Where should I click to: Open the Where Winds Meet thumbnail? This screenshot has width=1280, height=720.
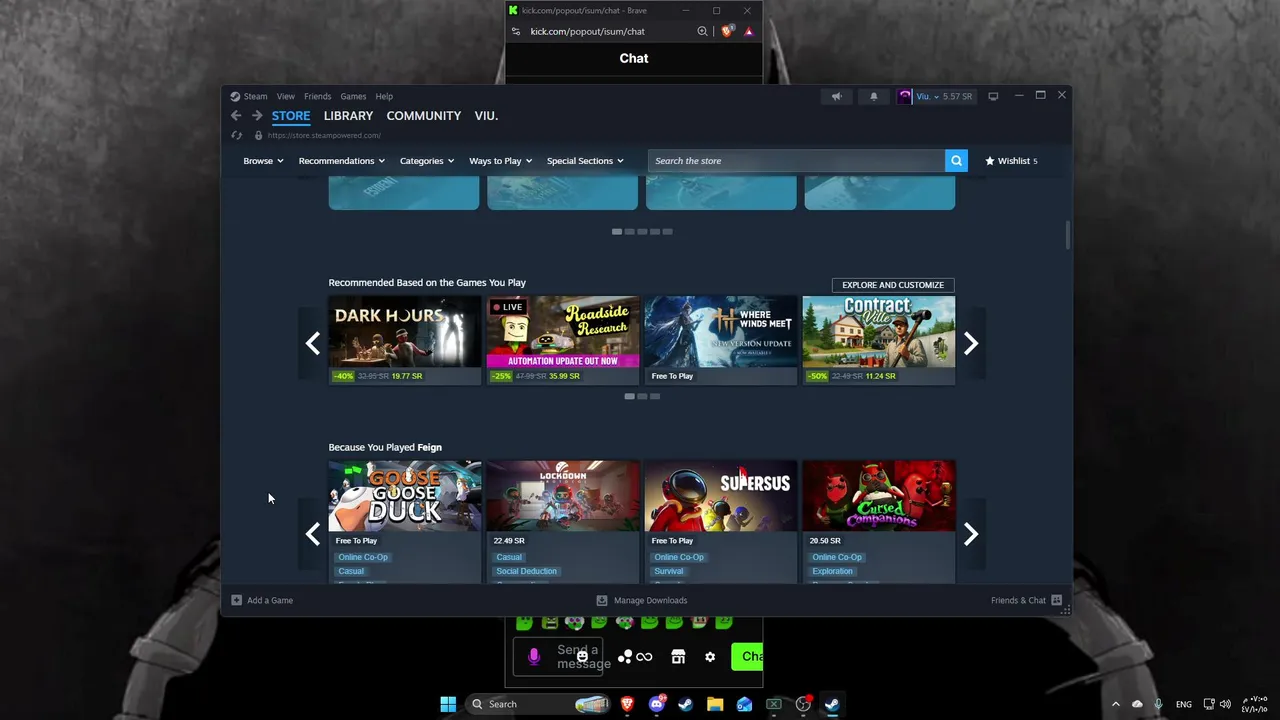[x=721, y=332]
